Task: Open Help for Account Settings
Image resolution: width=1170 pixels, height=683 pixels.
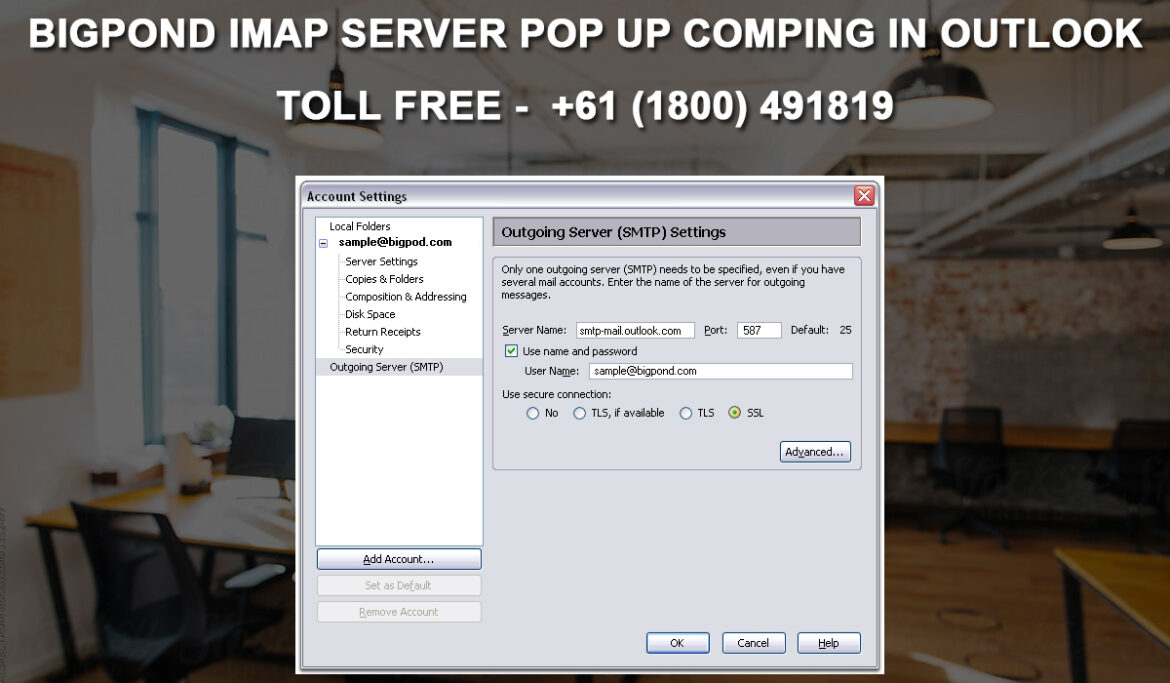Action: tap(828, 643)
